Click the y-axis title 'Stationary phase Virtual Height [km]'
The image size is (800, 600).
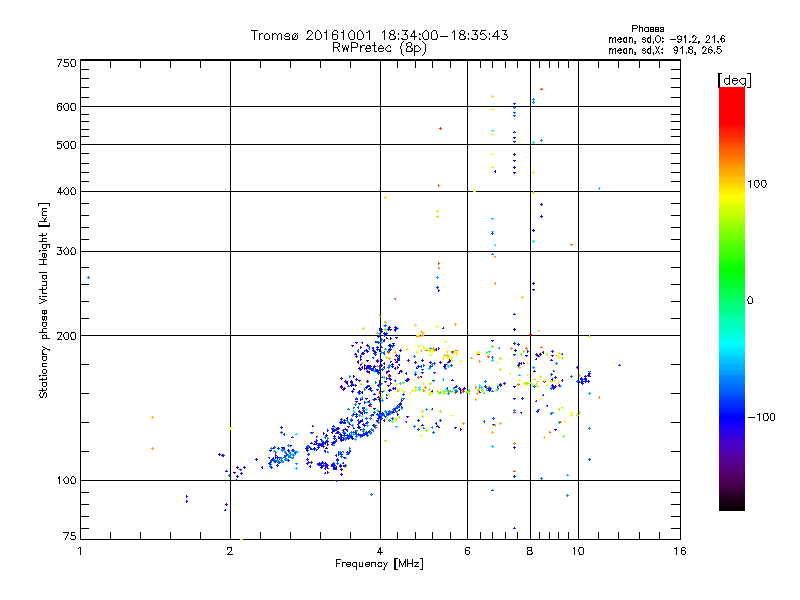click(x=43, y=300)
